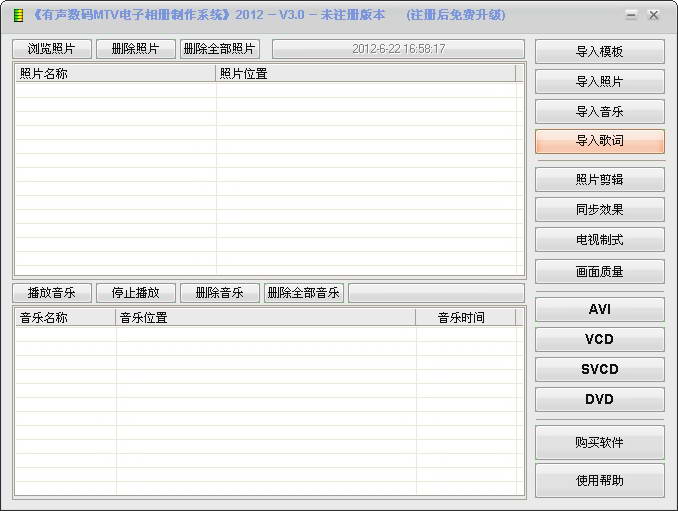Open 画面质量 picture quality settings

600,271
